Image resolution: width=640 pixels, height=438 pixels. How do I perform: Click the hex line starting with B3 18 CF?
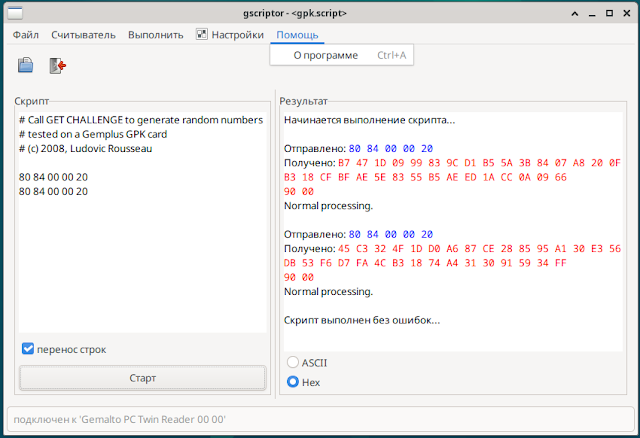pos(425,177)
